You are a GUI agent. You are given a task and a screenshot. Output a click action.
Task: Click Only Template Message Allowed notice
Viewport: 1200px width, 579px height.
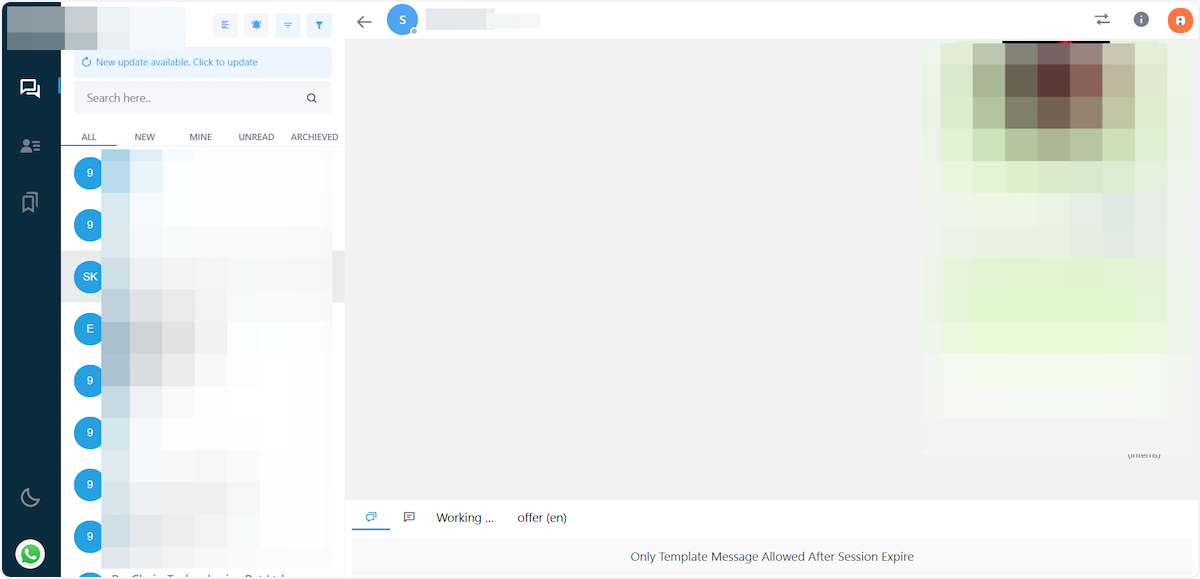772,557
